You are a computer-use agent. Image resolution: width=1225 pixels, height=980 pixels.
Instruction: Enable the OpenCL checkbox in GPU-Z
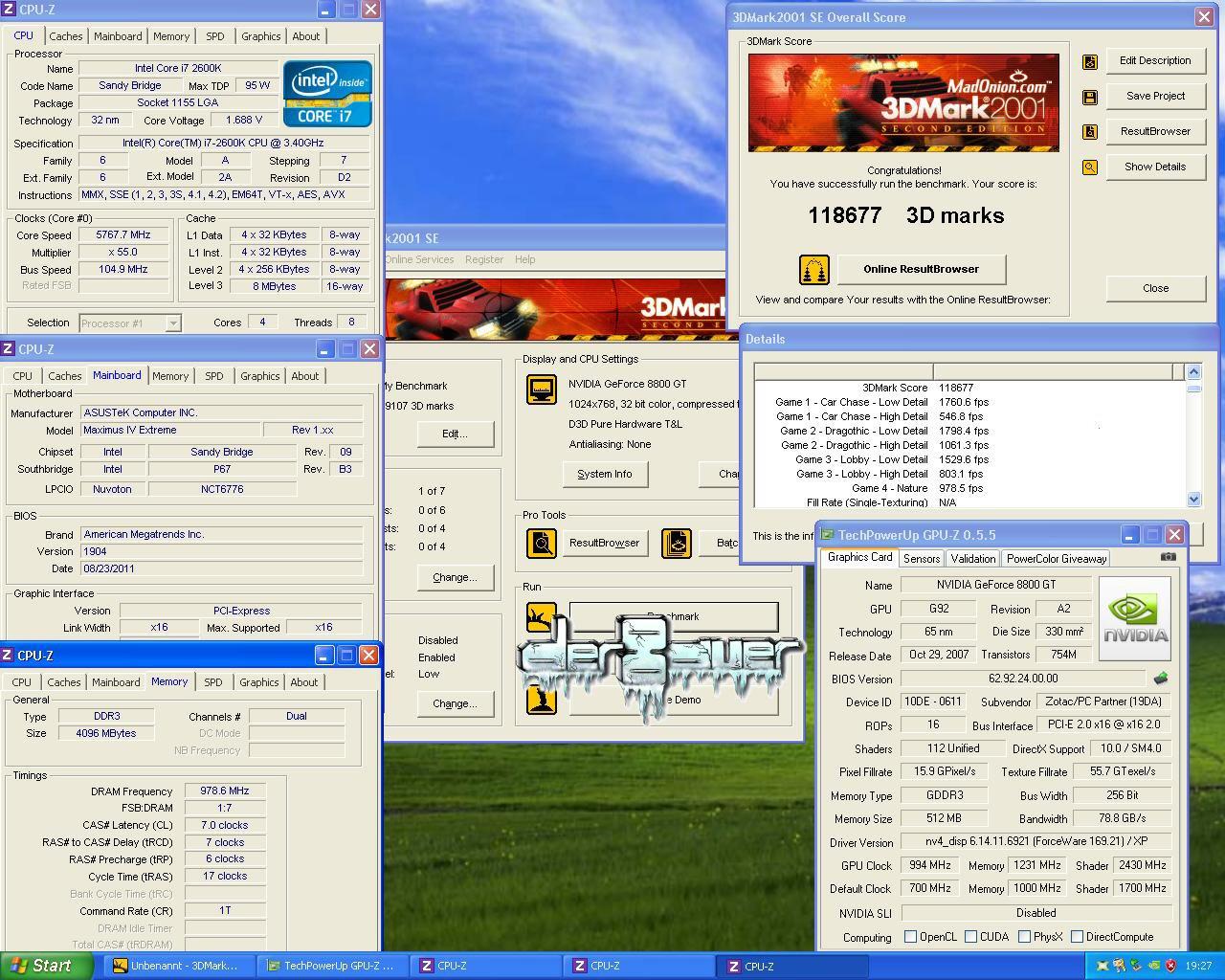[x=910, y=936]
